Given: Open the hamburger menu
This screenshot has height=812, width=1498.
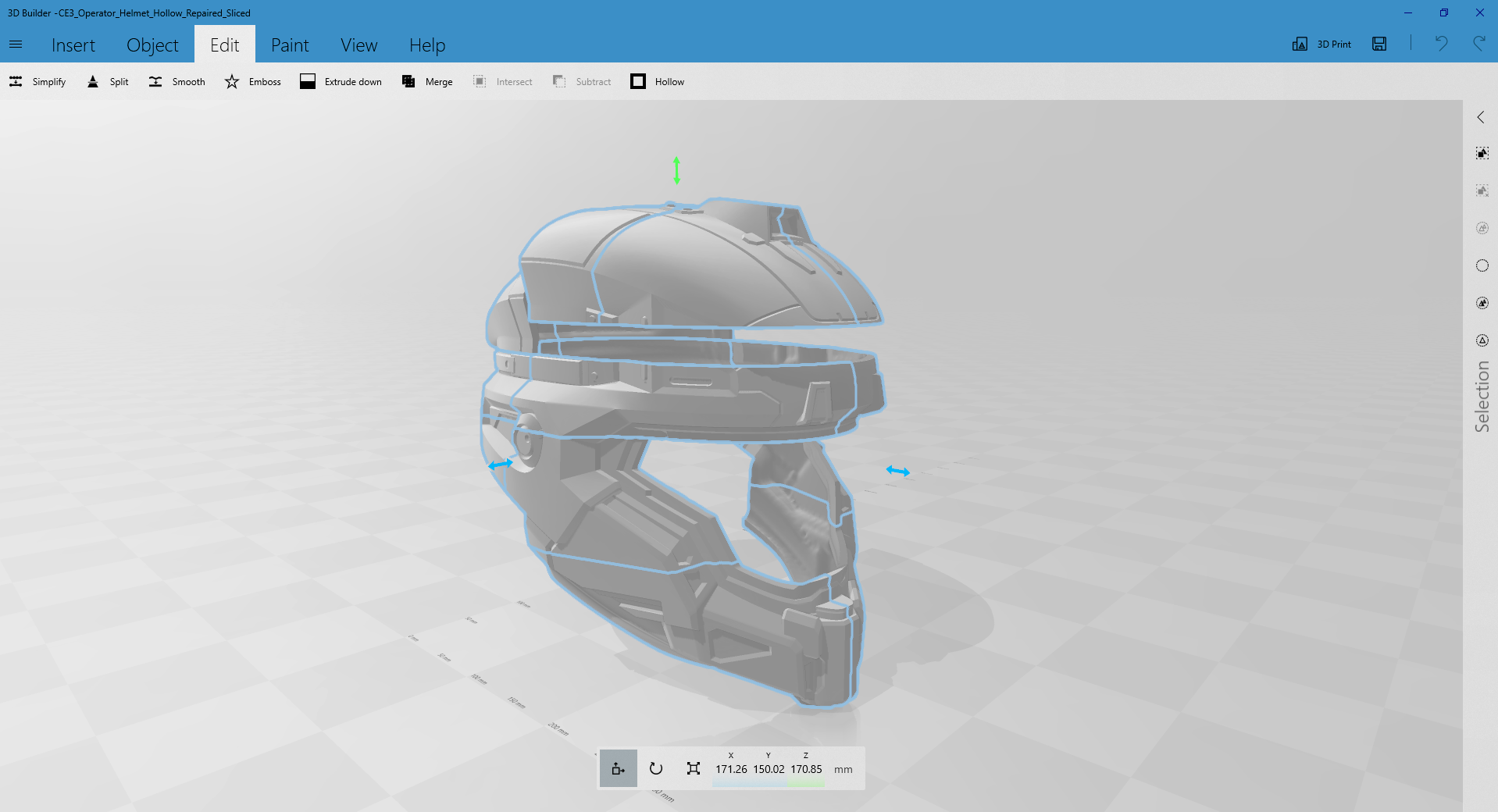Looking at the screenshot, I should (x=16, y=45).
